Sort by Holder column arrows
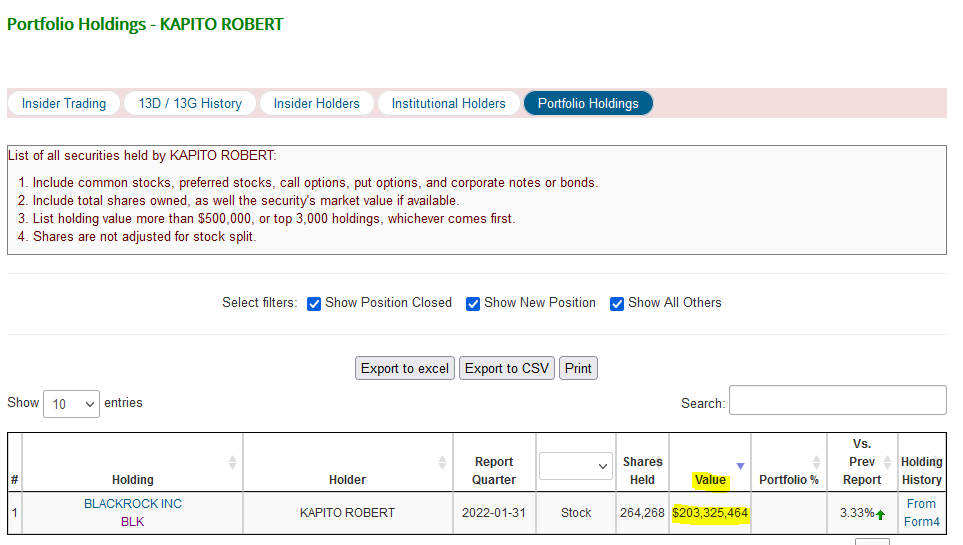Screen dimensions: 963x545 coord(442,462)
